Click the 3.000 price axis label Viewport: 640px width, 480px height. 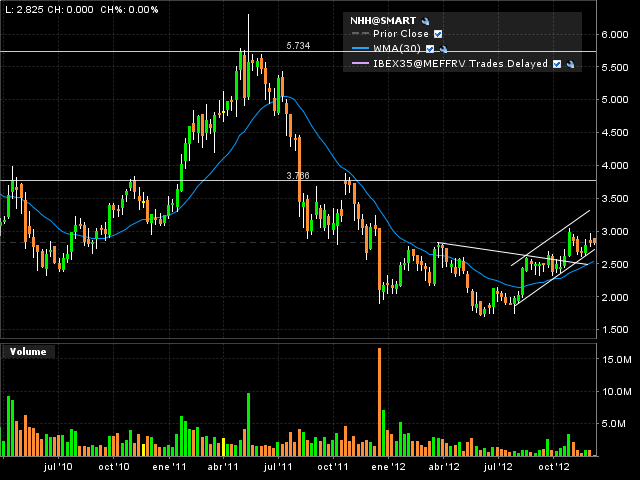615,231
